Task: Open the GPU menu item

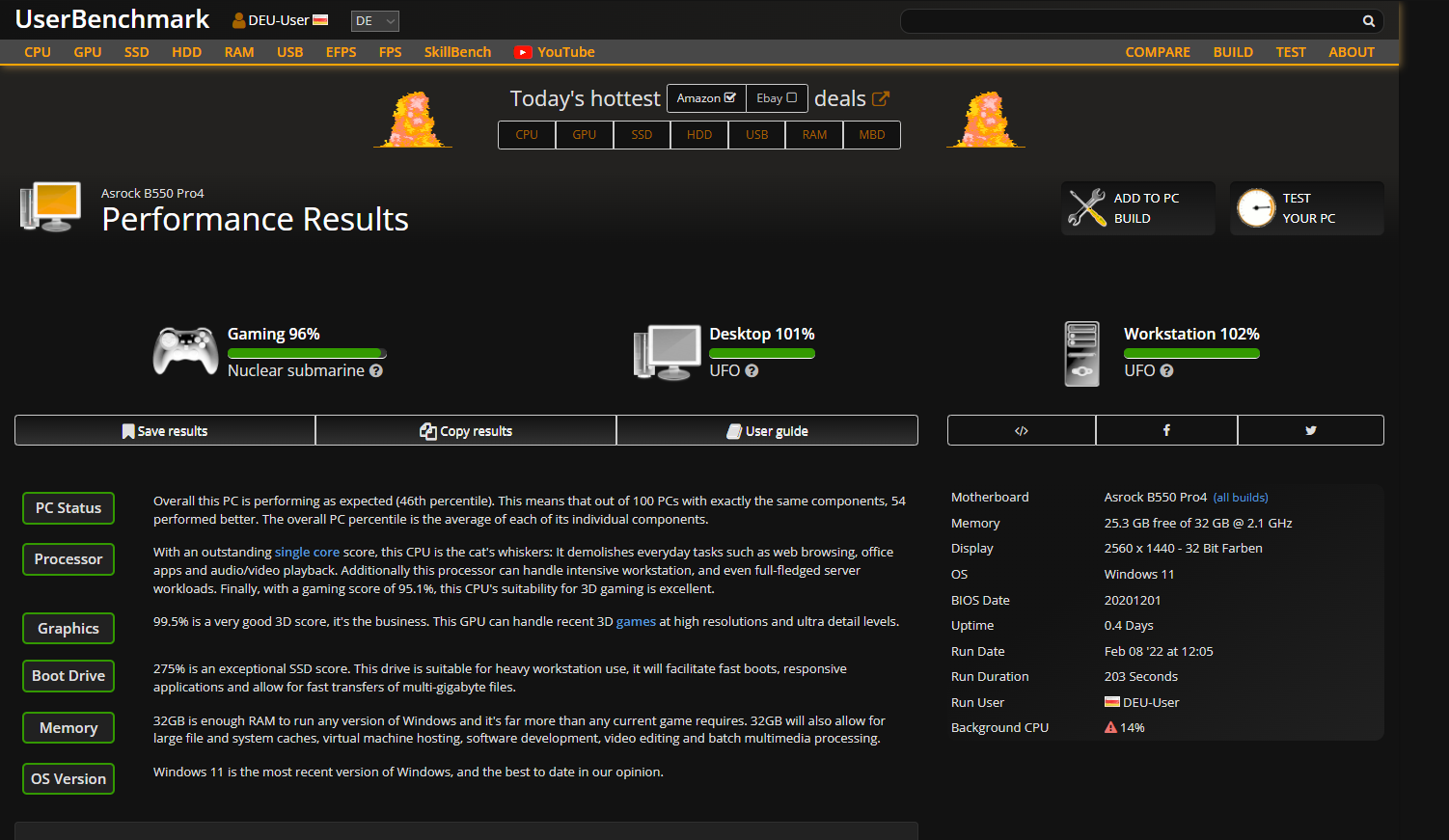Action: [x=88, y=52]
